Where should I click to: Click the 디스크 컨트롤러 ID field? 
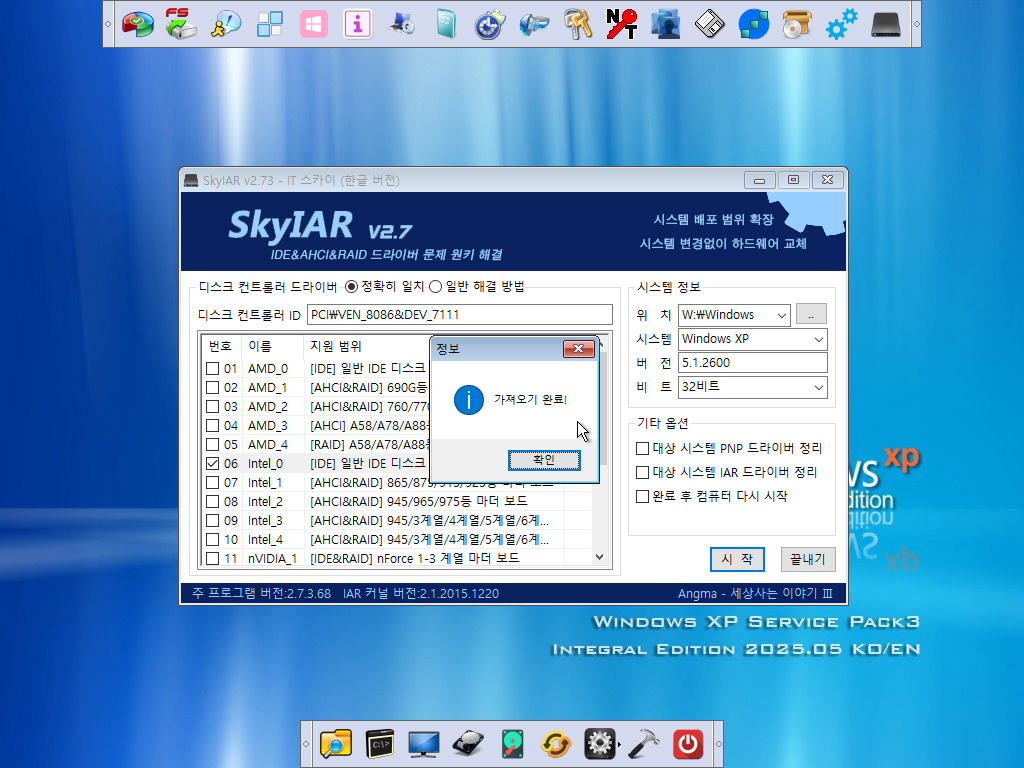460,314
